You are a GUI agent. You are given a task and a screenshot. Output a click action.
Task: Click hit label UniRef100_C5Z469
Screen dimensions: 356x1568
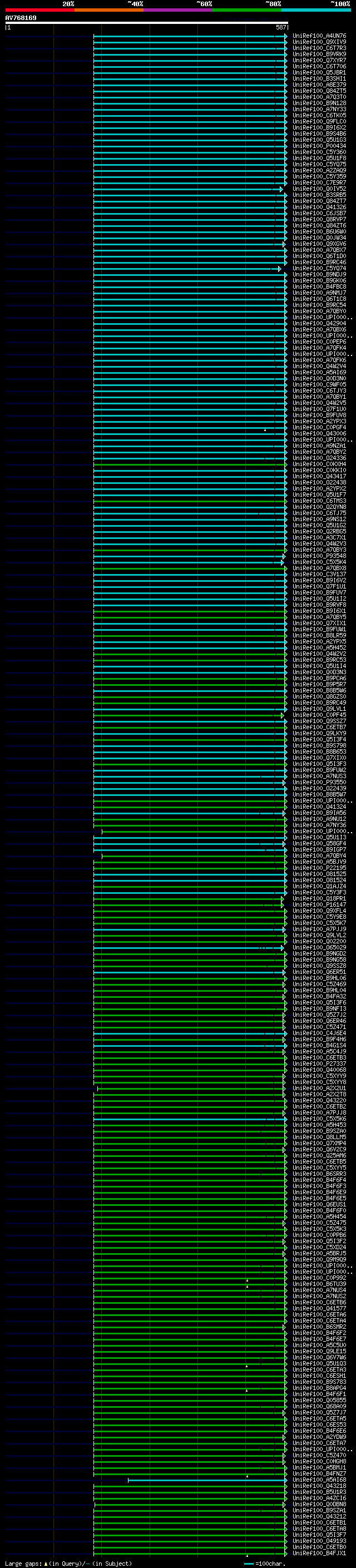[319, 985]
